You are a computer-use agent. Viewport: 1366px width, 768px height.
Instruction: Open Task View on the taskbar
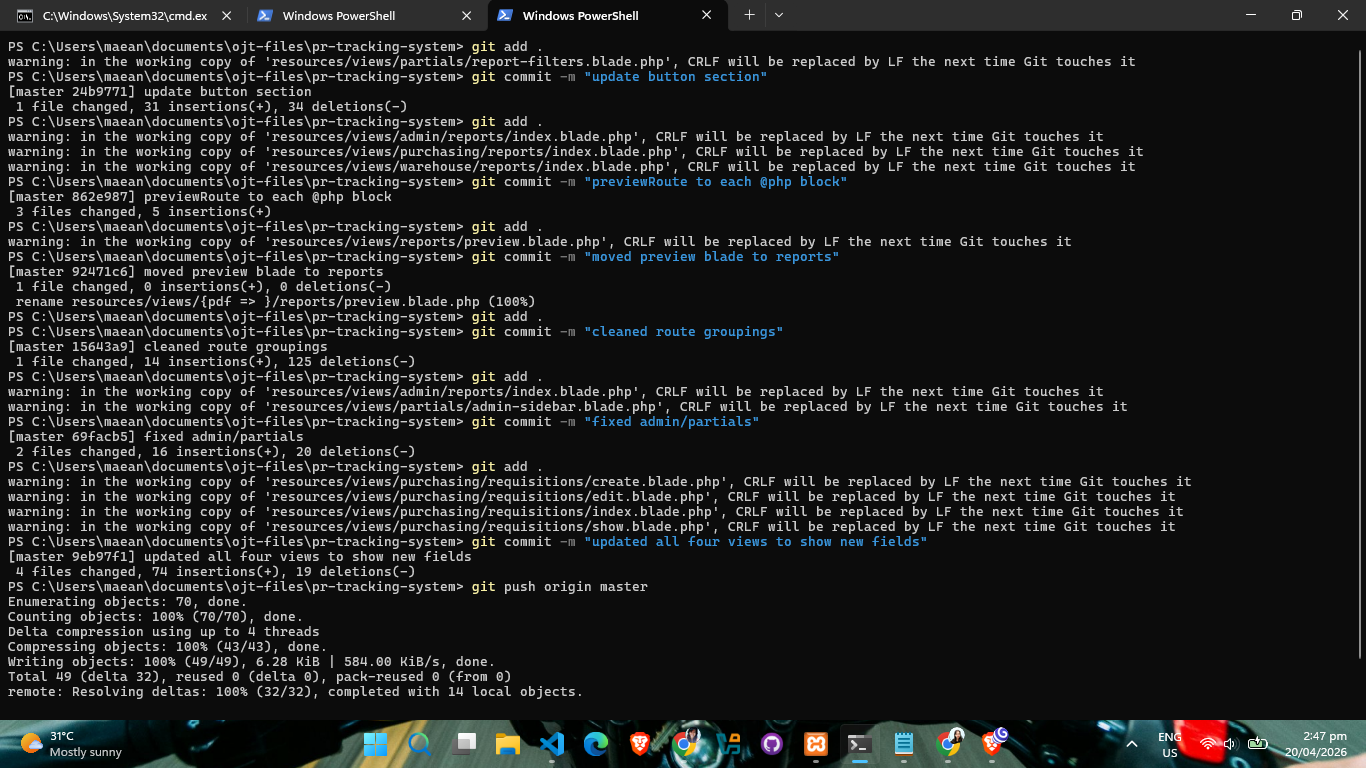[464, 744]
